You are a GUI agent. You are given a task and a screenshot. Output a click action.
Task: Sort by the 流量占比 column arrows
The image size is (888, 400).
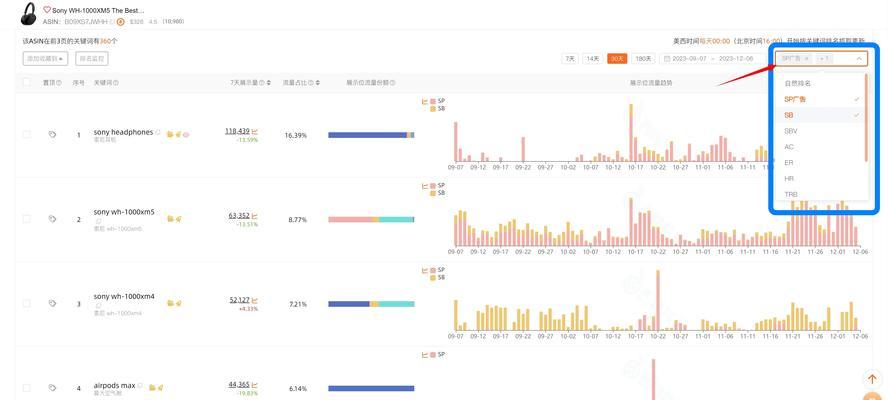coord(318,83)
